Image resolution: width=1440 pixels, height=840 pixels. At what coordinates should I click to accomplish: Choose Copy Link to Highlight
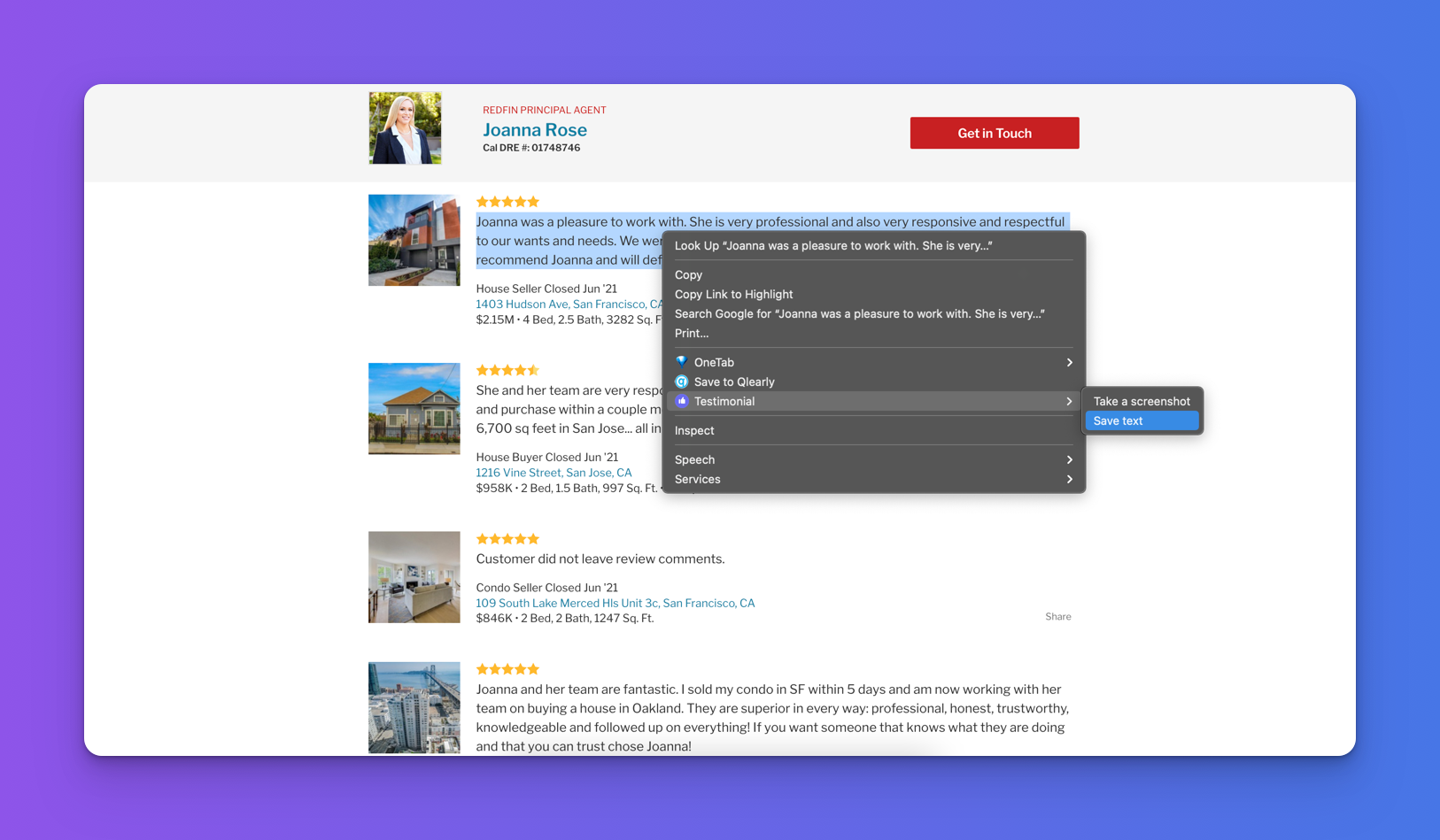click(733, 295)
